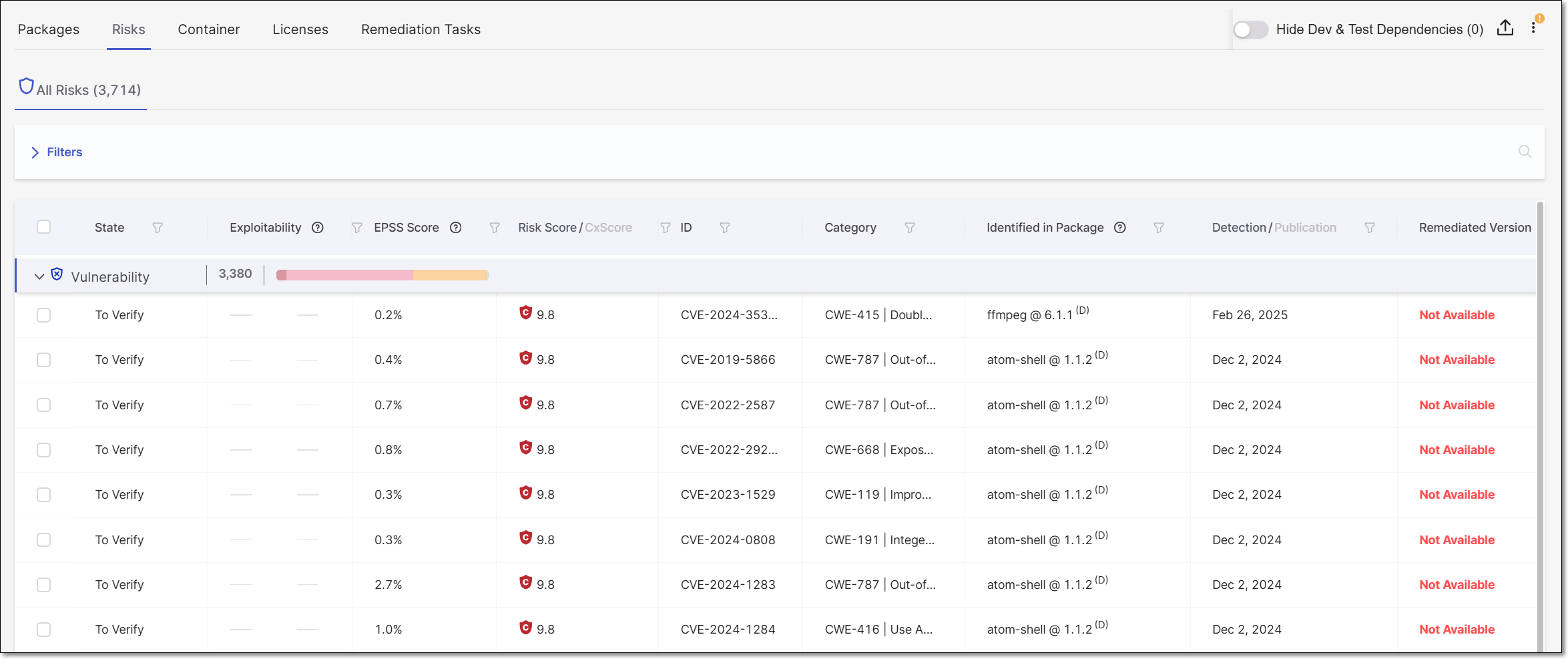Click the Exploitability help question mark icon

click(318, 228)
